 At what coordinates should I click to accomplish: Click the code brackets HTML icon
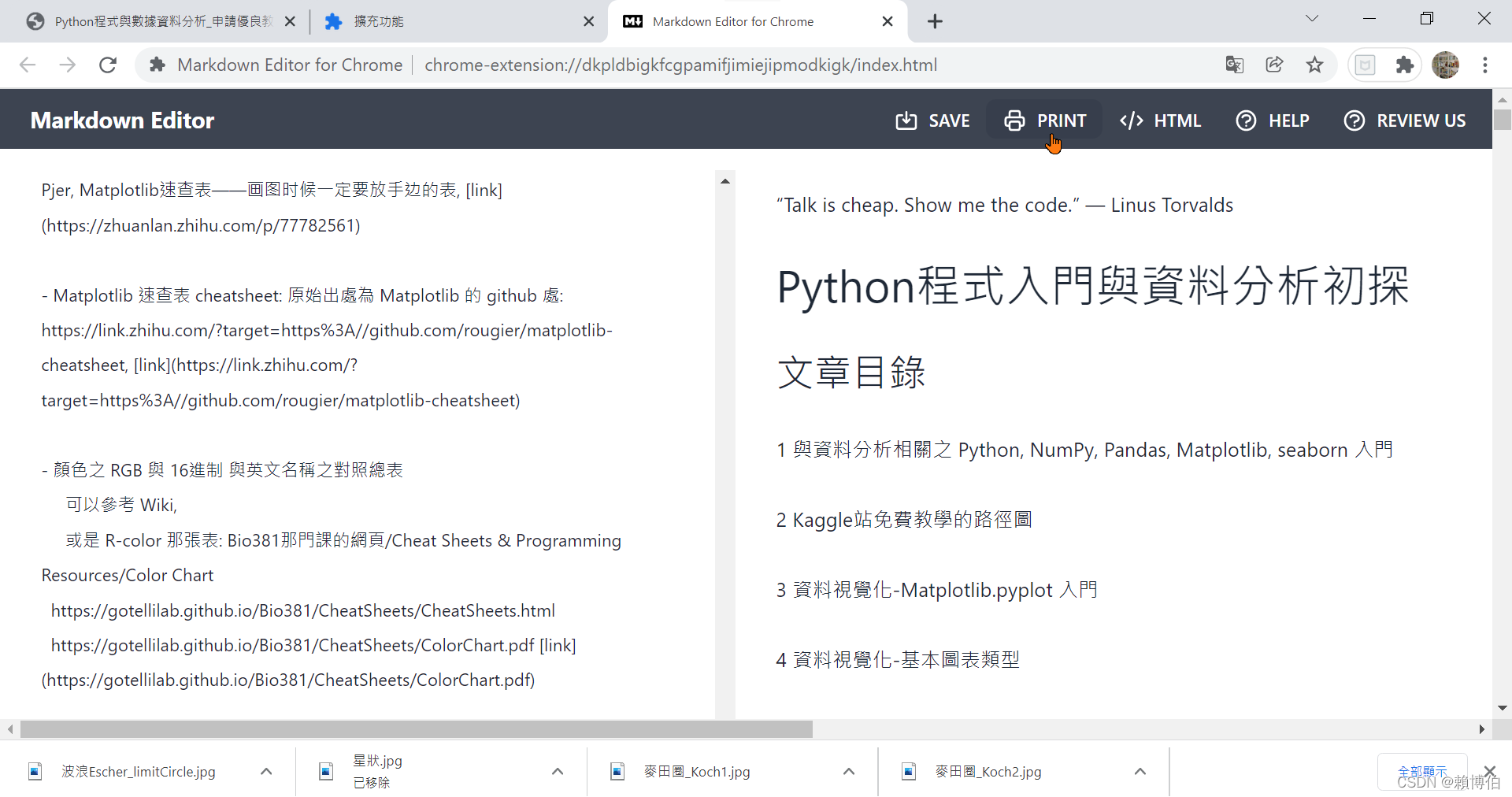click(1132, 120)
